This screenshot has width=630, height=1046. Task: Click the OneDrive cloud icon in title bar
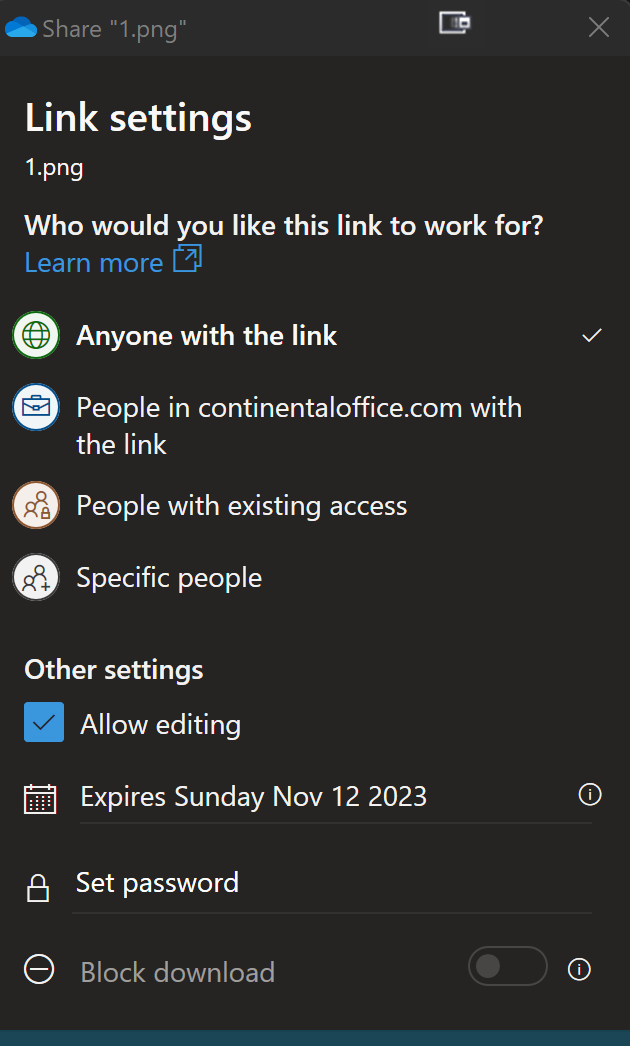[21, 28]
